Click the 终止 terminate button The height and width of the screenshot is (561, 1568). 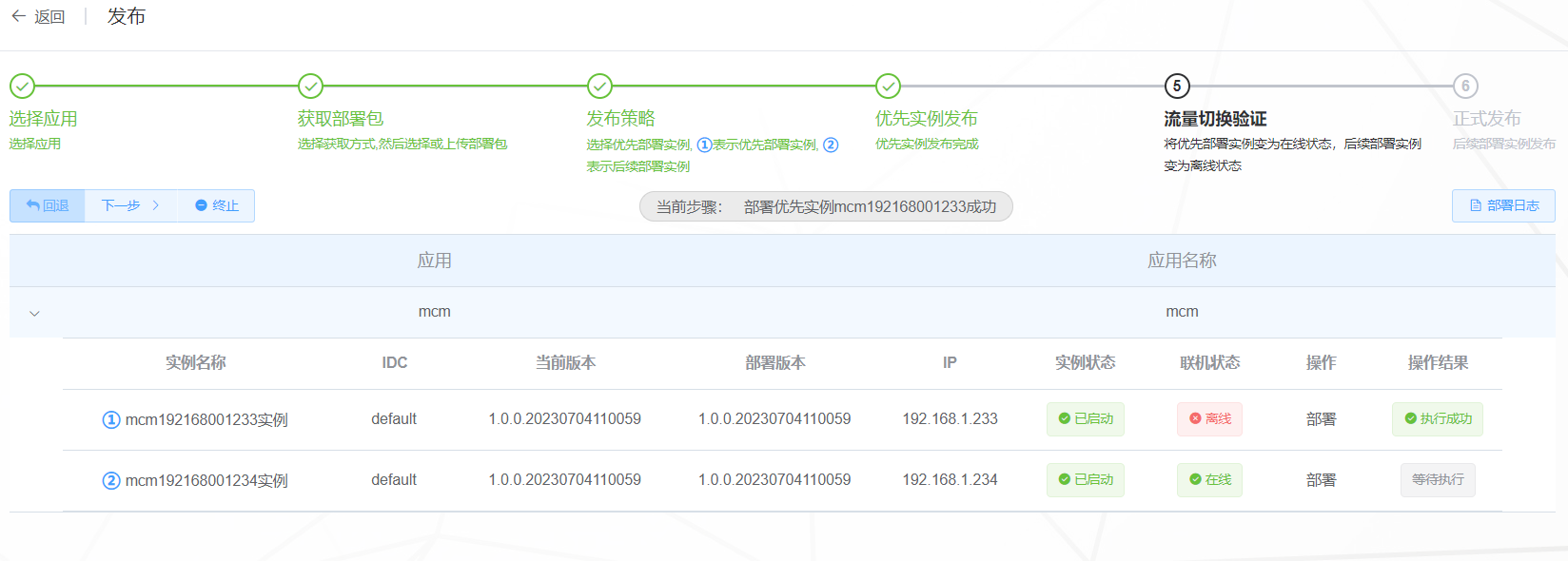click(216, 205)
